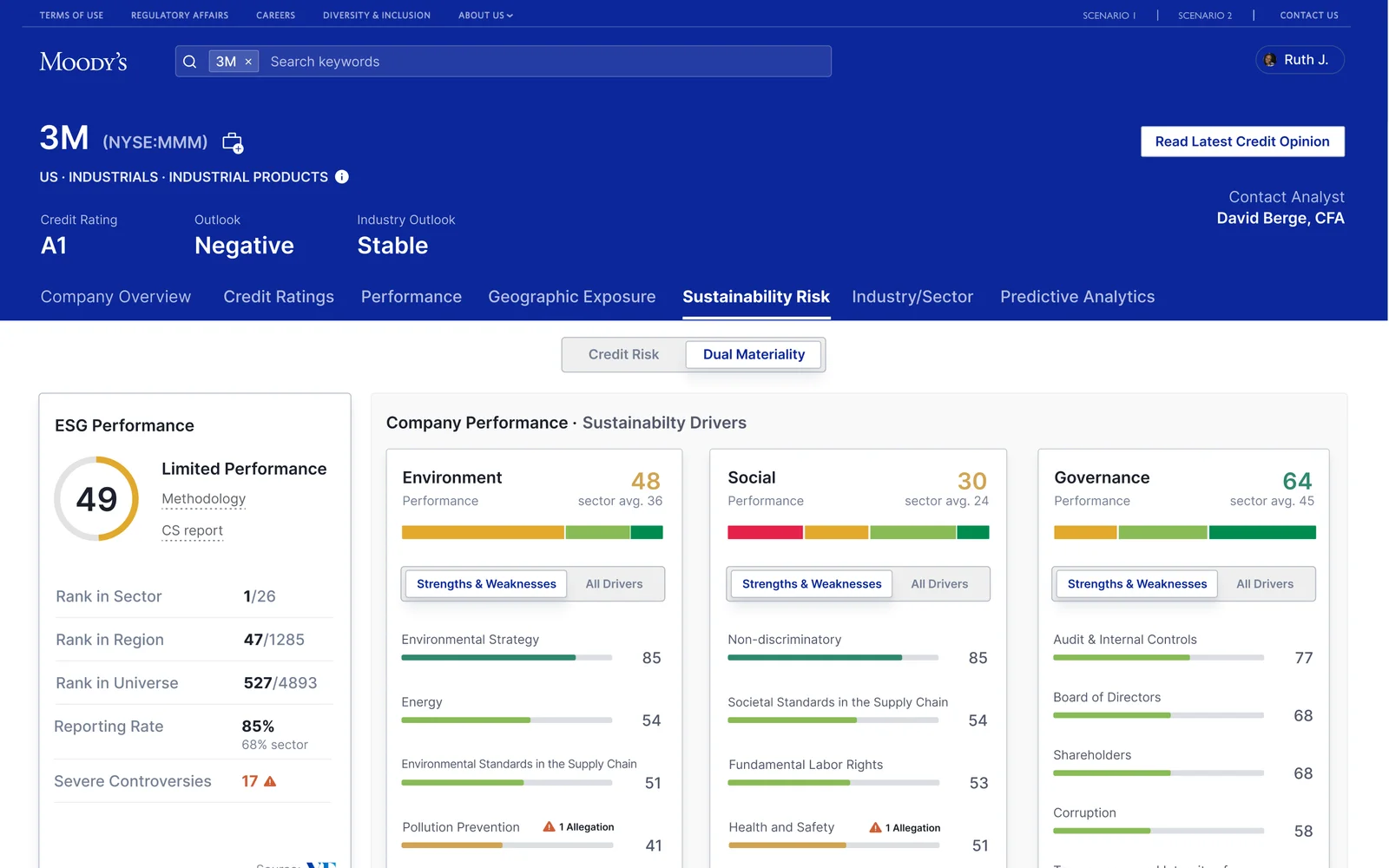Click the add-to-portfolio icon beside NYSE:MMM
This screenshot has height=868, width=1389.
(x=233, y=142)
